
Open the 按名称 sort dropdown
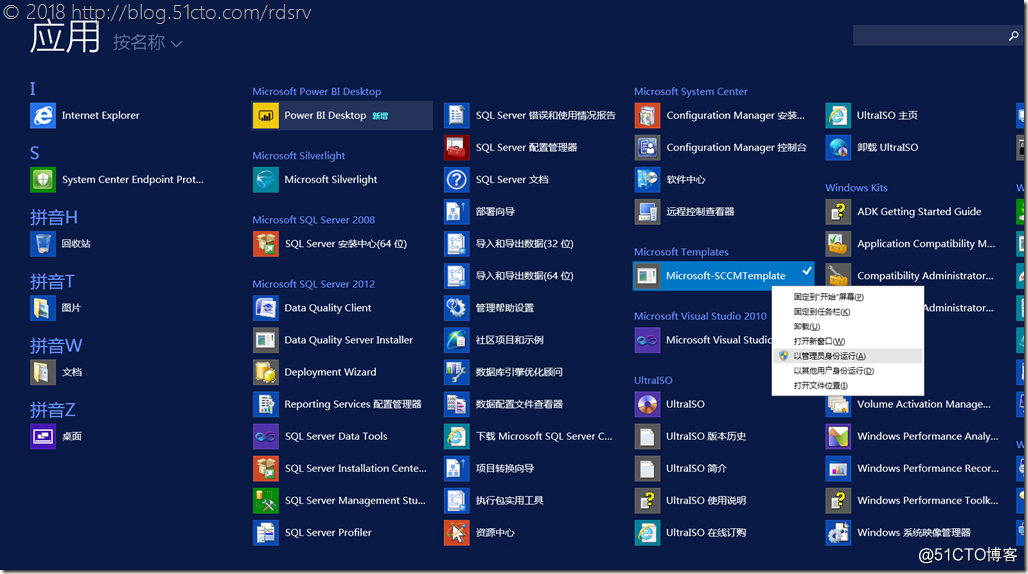(x=147, y=43)
